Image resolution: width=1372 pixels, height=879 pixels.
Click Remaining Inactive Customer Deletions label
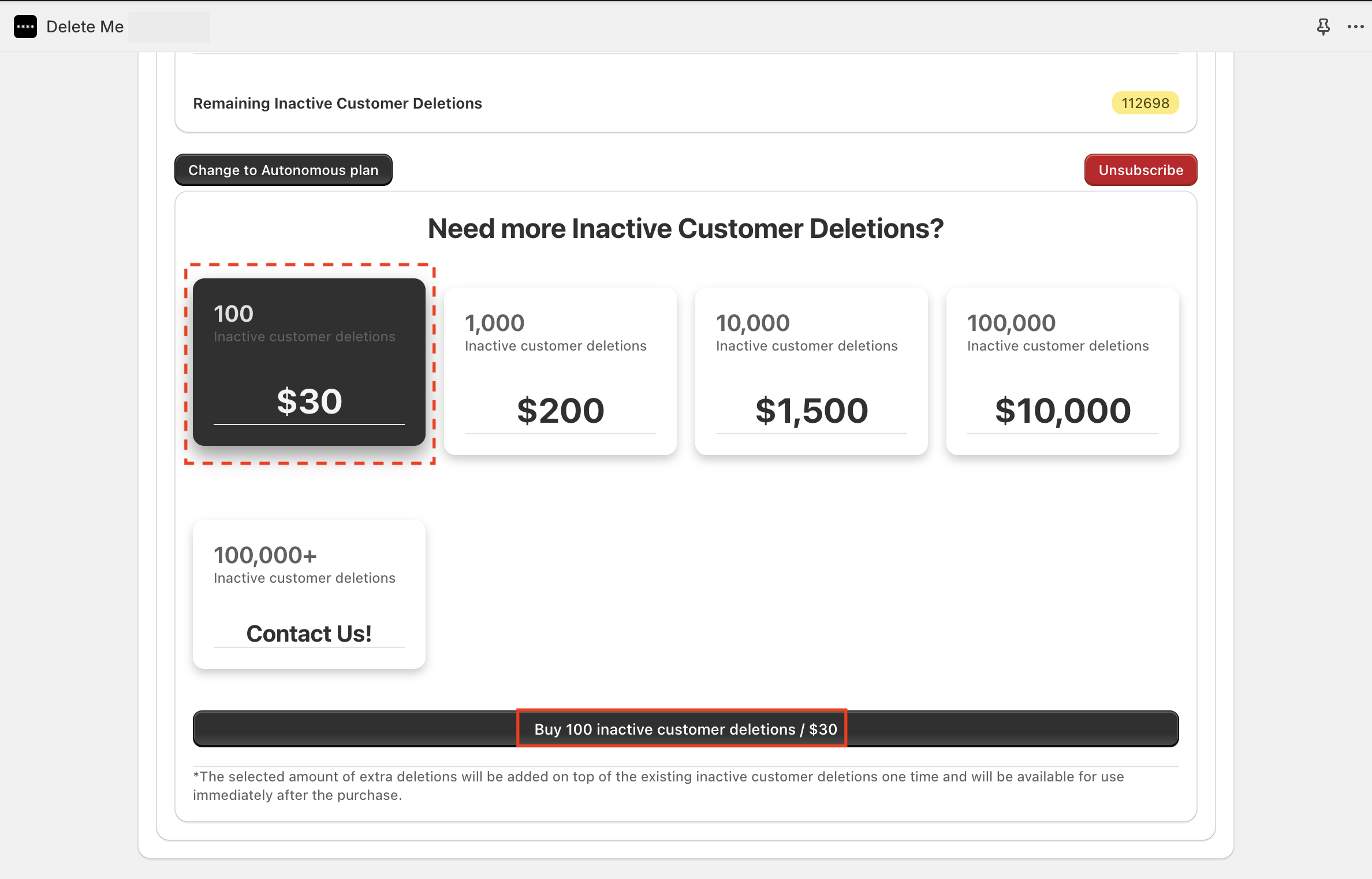(337, 103)
